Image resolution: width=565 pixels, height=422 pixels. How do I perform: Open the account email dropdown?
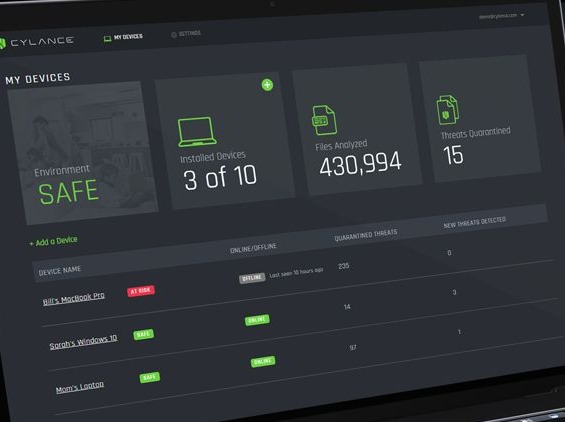tap(501, 16)
